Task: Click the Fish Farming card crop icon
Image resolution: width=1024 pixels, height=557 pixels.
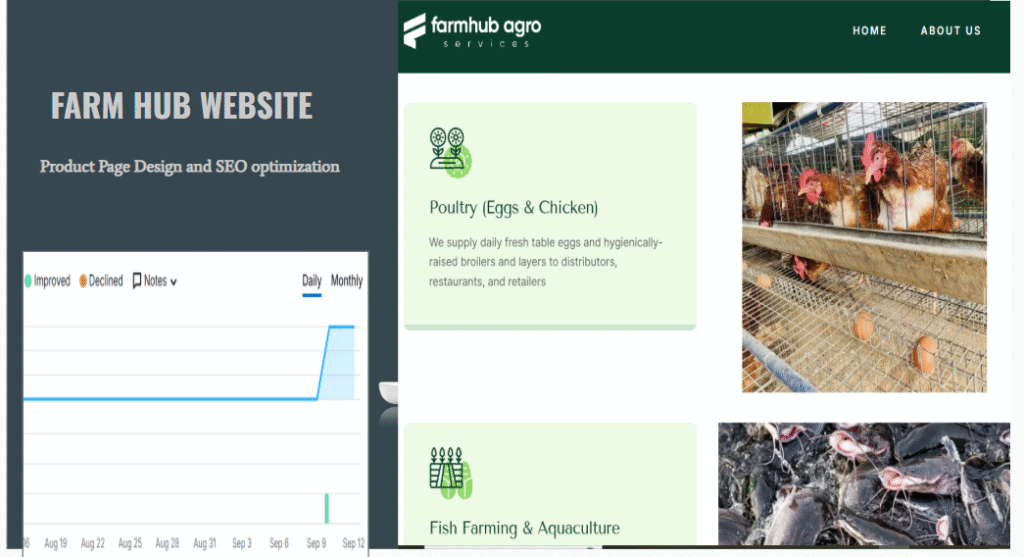Action: (449, 472)
